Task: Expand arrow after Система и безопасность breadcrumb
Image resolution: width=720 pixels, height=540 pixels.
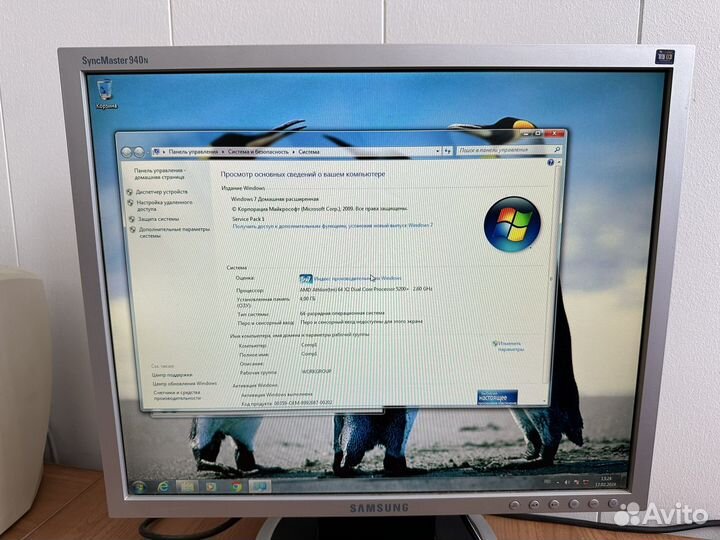Action: (x=293, y=152)
